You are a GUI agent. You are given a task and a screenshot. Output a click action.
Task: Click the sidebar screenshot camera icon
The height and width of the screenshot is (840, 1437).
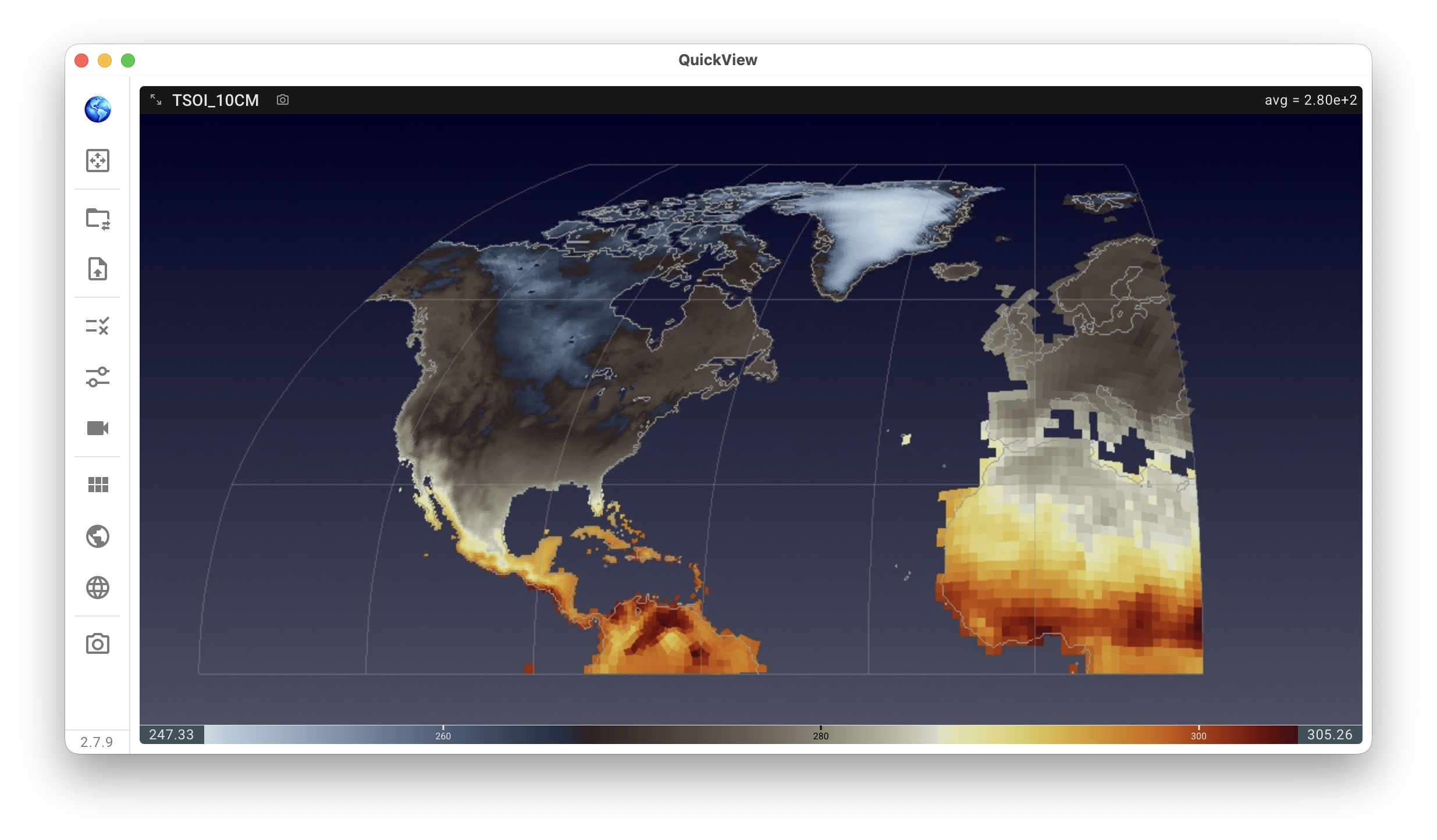click(98, 644)
